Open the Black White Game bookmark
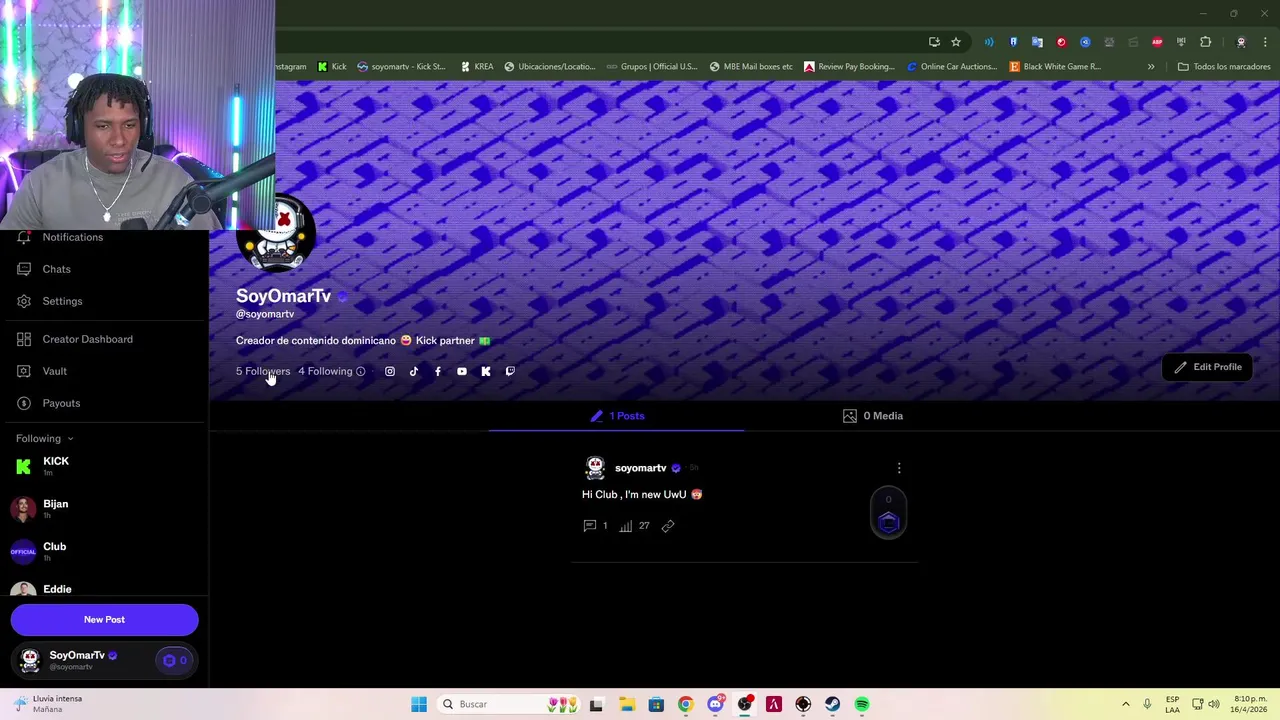 click(x=1055, y=67)
